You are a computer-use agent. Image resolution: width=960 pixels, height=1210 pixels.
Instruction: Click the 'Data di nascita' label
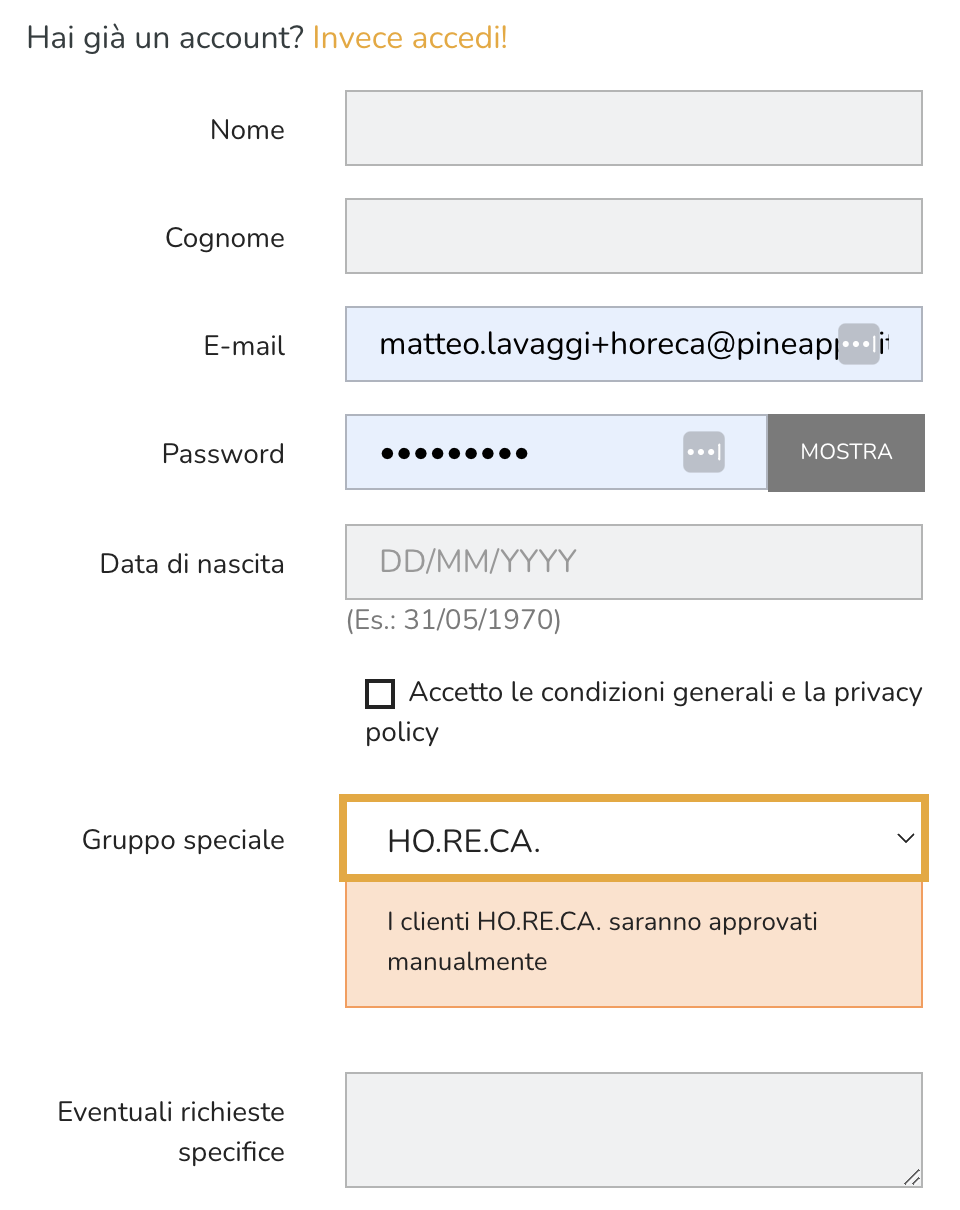(x=192, y=564)
